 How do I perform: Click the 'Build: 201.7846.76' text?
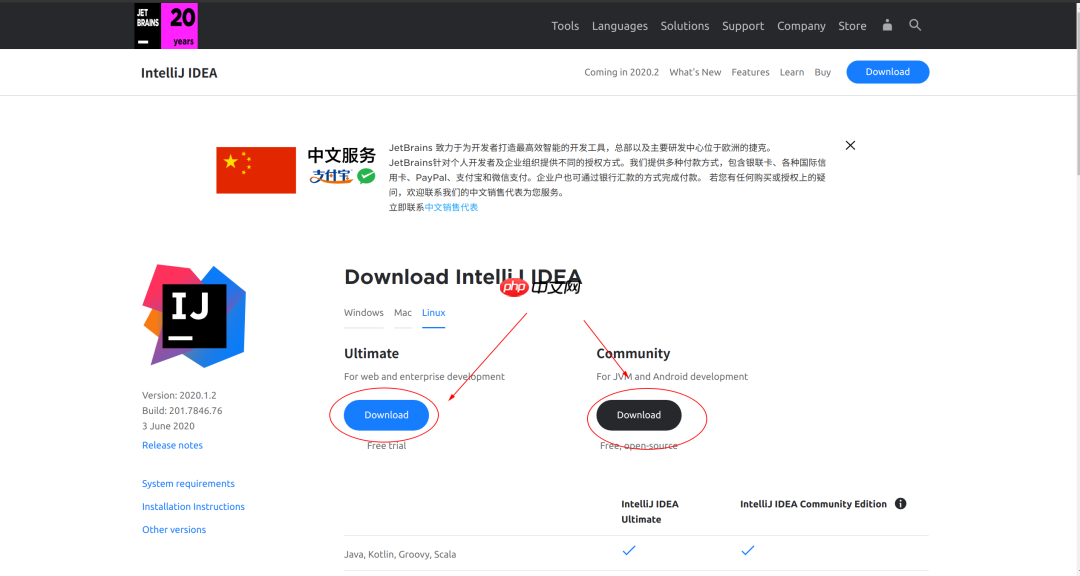coord(182,411)
